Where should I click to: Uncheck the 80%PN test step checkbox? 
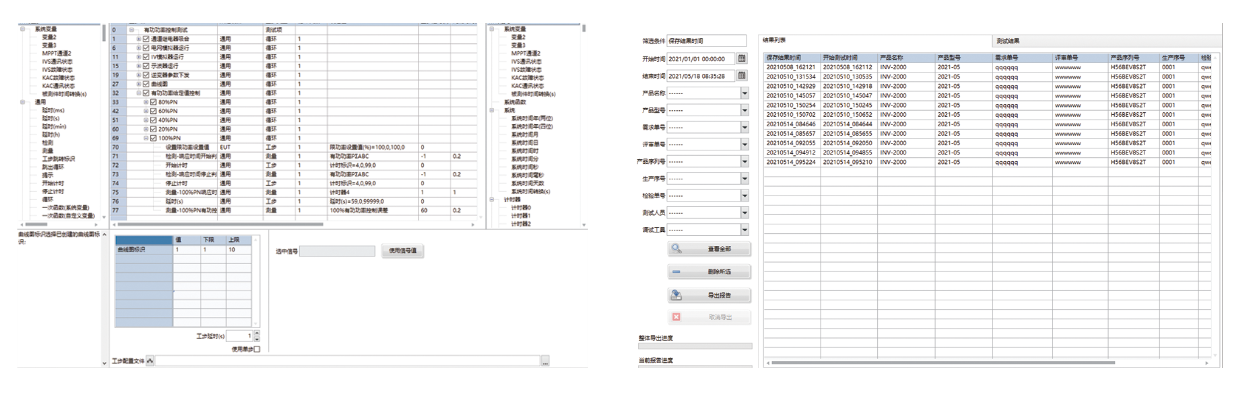tap(155, 102)
